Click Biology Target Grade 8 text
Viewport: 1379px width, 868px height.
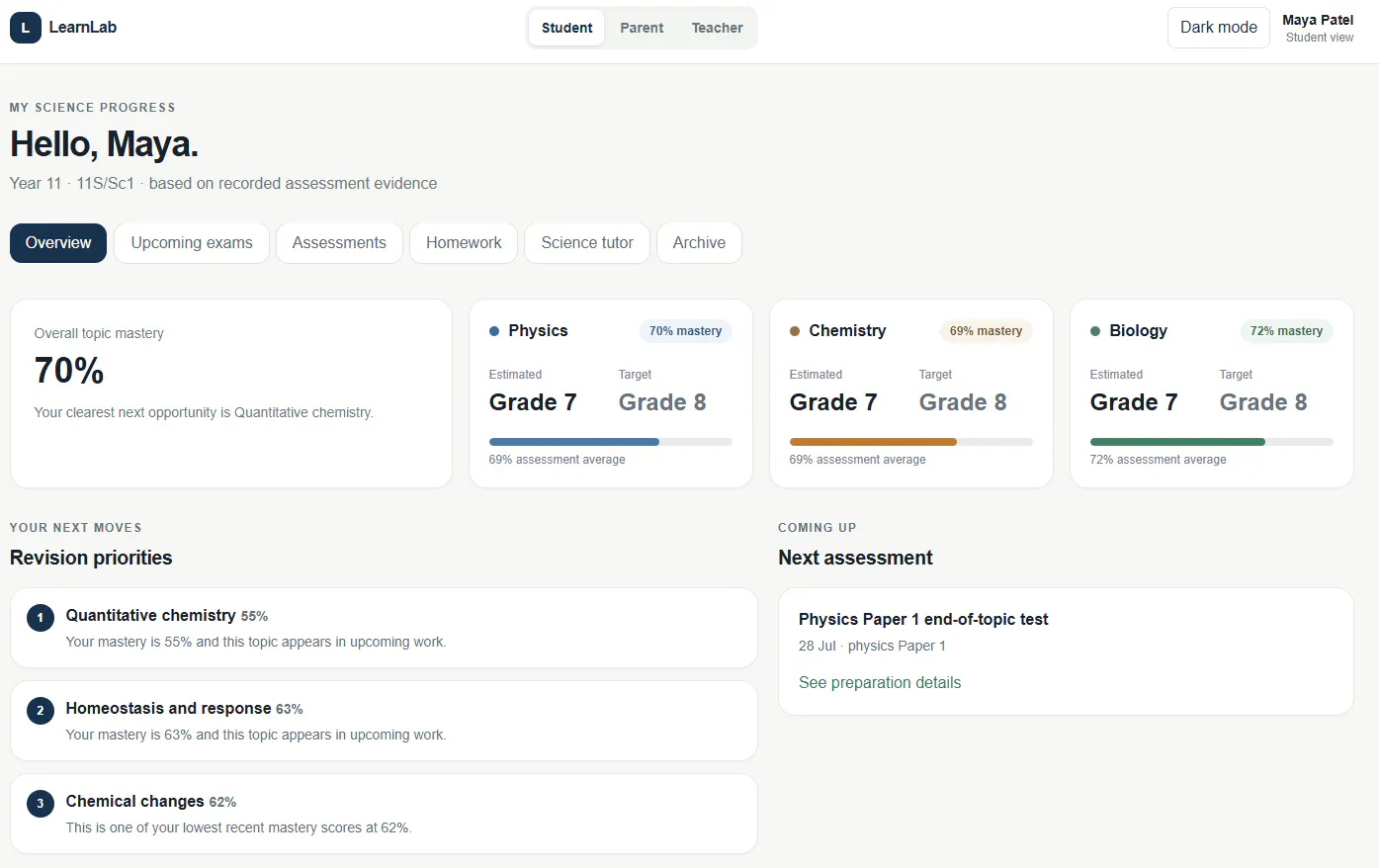click(x=1263, y=402)
